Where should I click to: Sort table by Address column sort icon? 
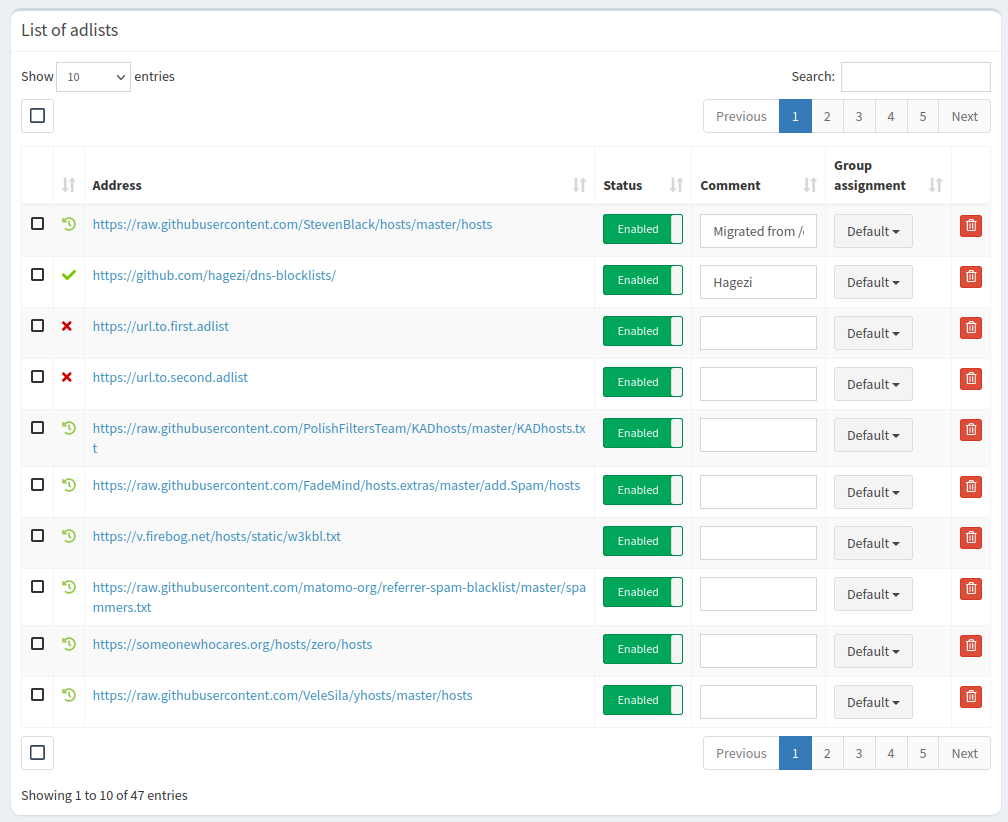[x=579, y=185]
